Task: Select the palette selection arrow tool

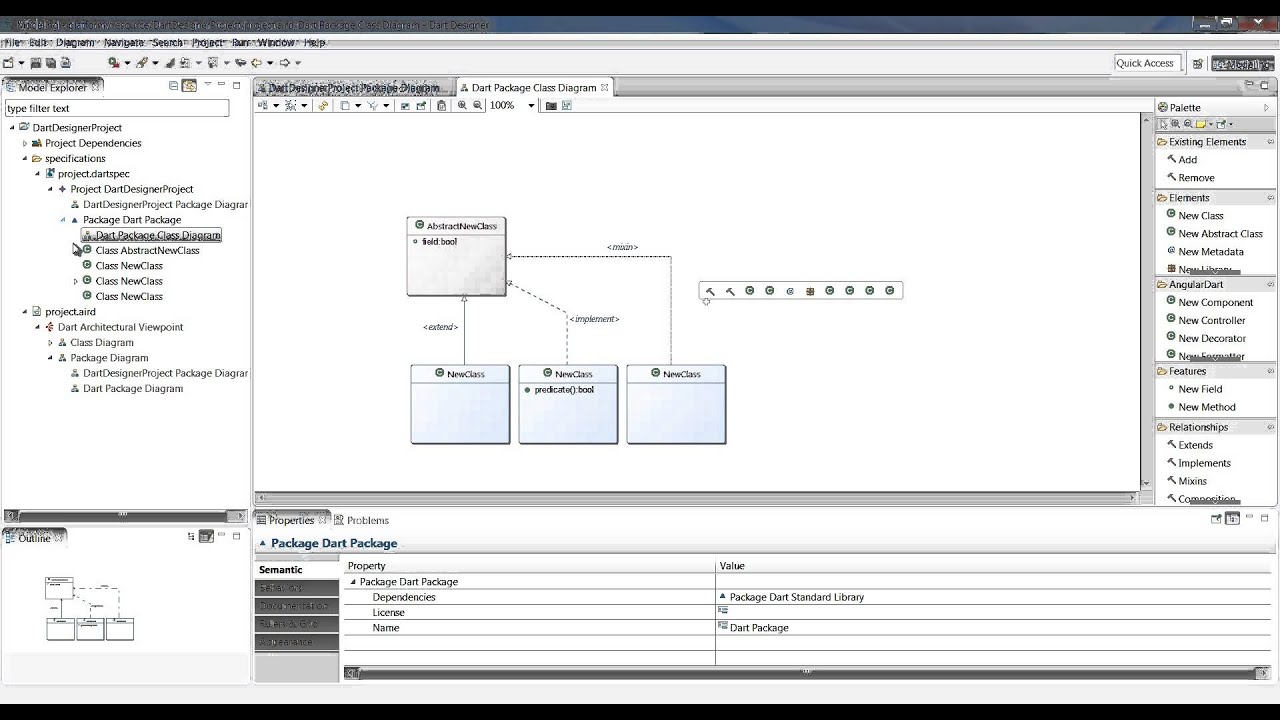Action: click(x=1163, y=125)
